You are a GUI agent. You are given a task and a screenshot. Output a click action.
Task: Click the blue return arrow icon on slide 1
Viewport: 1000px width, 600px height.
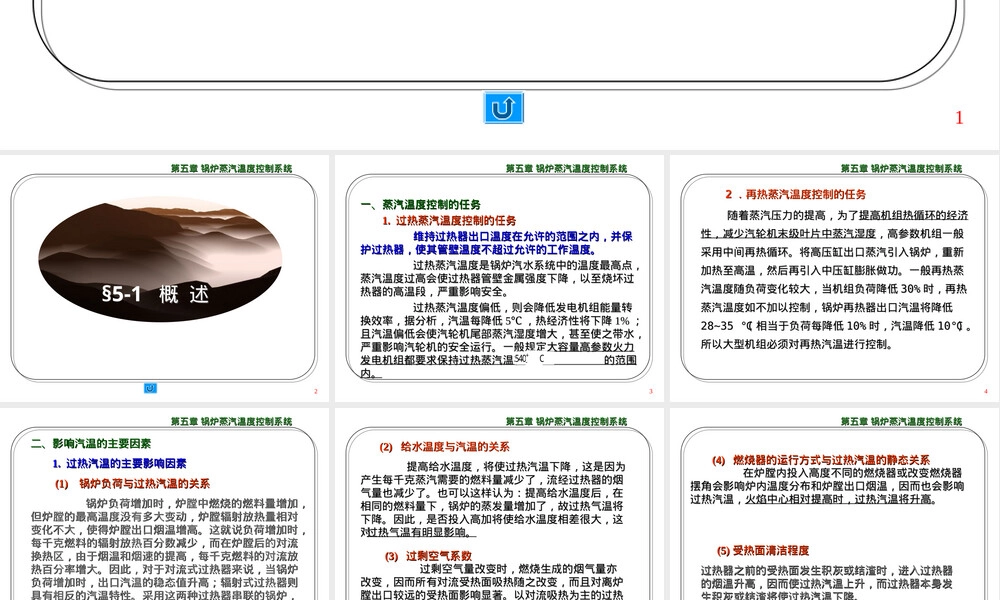pos(503,108)
